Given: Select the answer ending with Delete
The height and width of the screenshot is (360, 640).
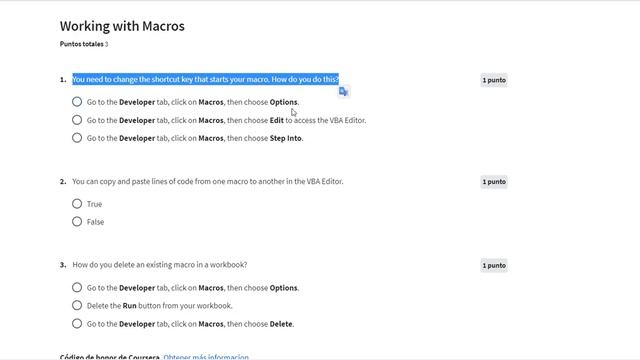Looking at the screenshot, I should 77,324.
